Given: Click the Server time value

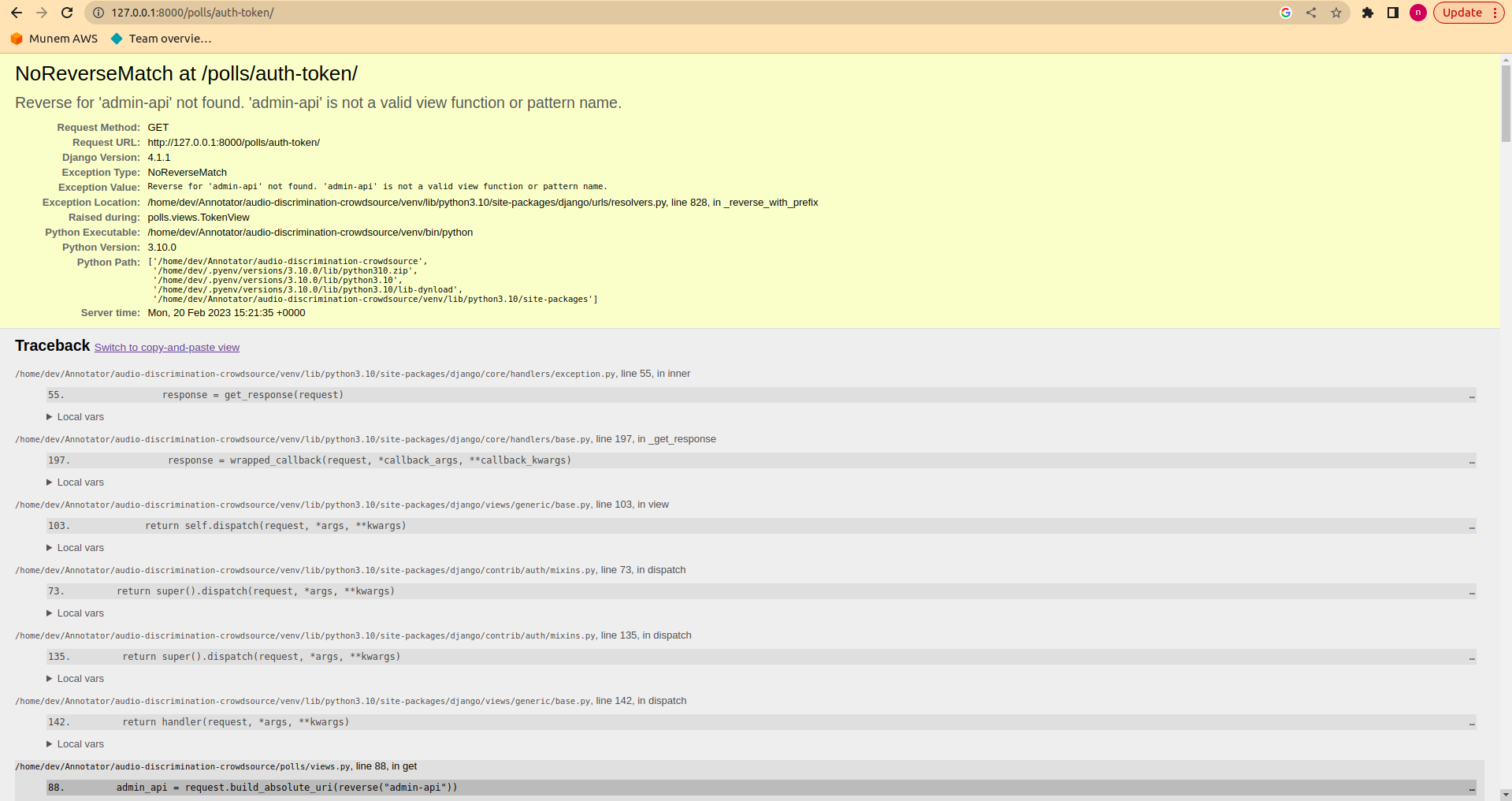Looking at the screenshot, I should tap(226, 313).
